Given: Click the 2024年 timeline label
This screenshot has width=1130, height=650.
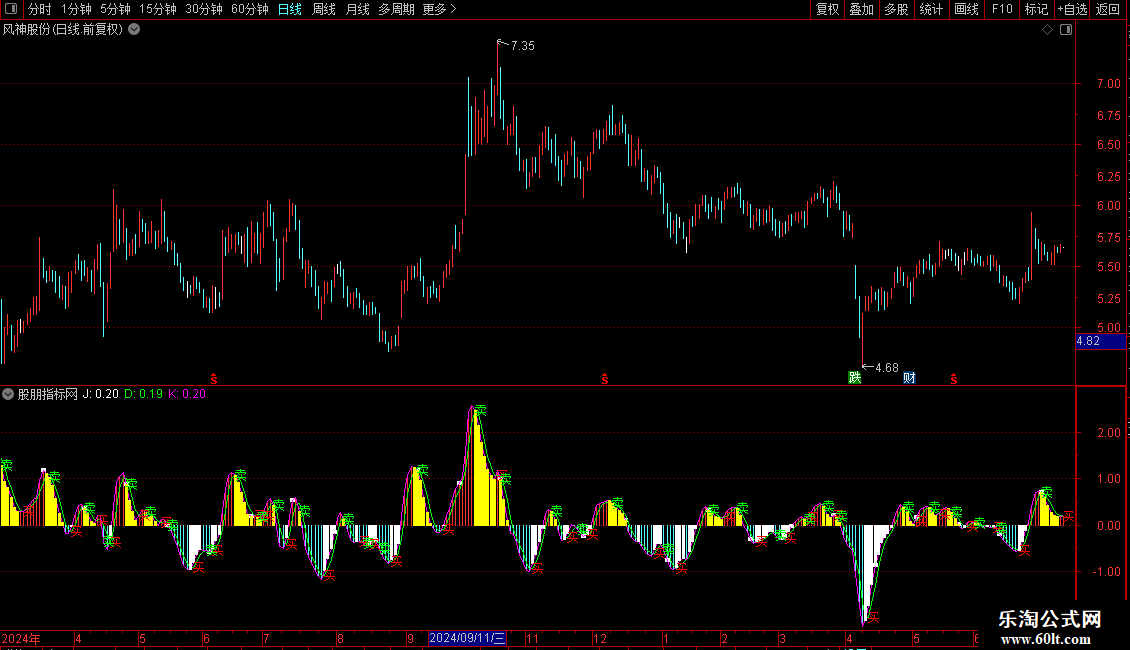Looking at the screenshot, I should pyautogui.click(x=21, y=638).
